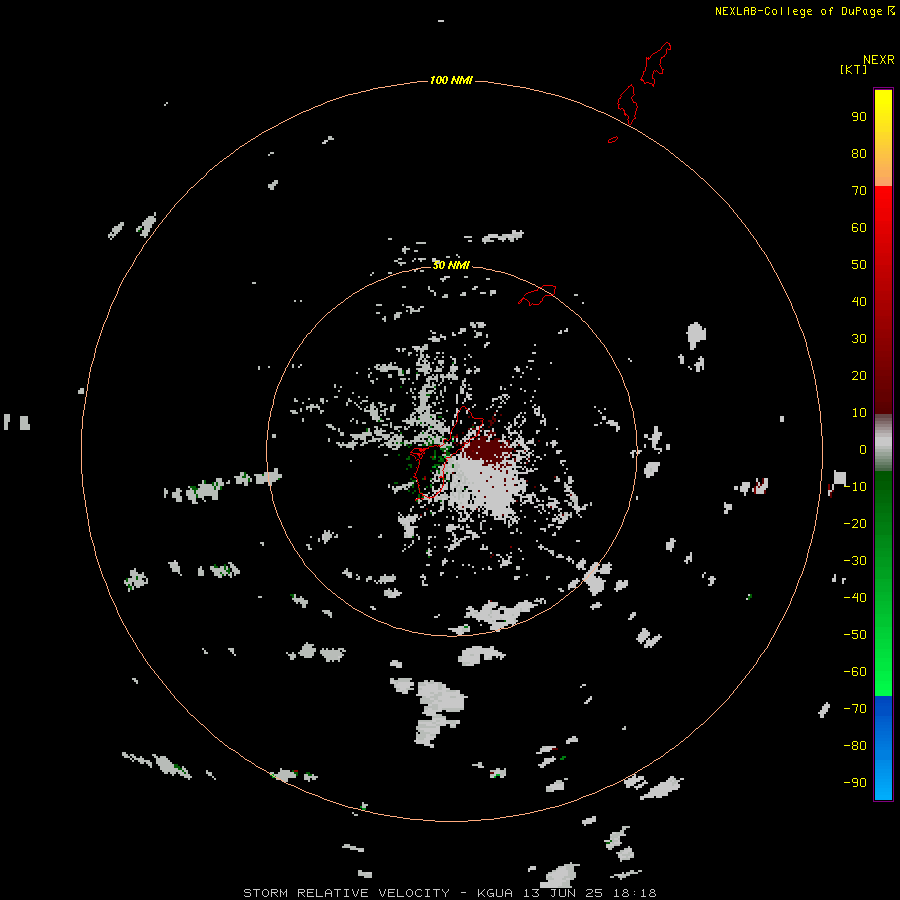Screen dimensions: 900x900
Task: Click the [KT] units label
Action: (x=853, y=69)
